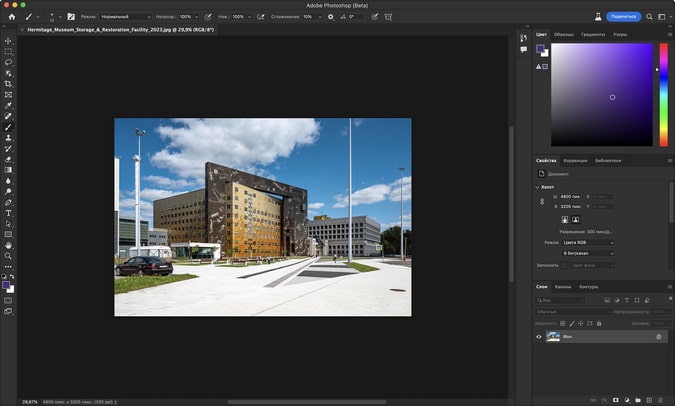Toggle the canvas width-height link
The image size is (675, 406).
click(x=542, y=201)
